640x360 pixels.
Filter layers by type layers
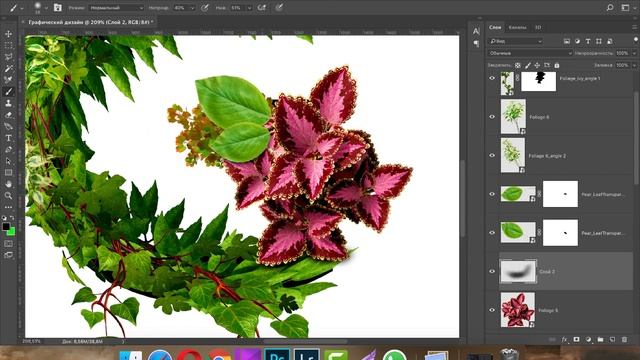[588, 41]
